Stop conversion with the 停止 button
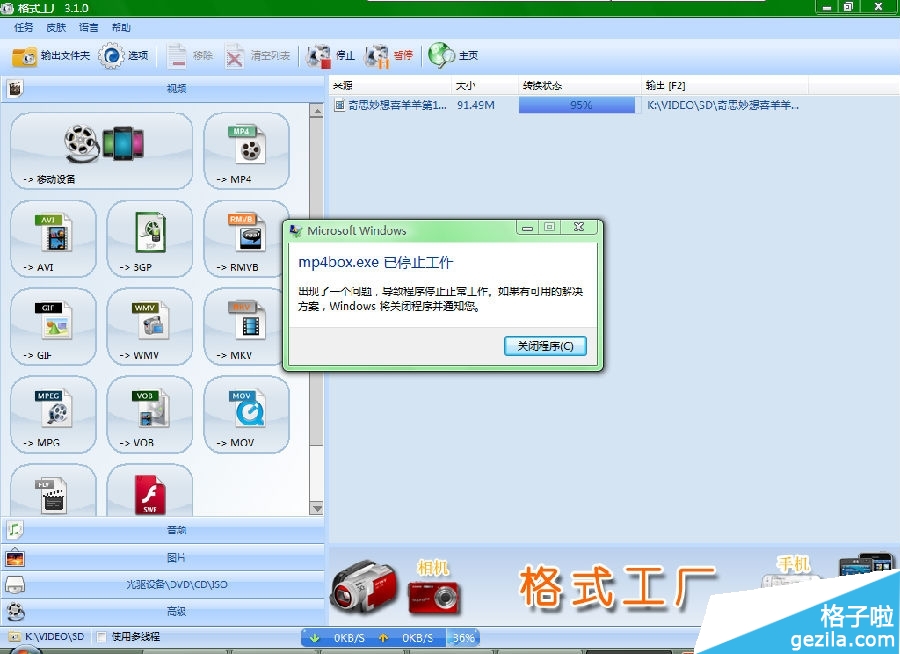The image size is (900, 654). tap(331, 56)
